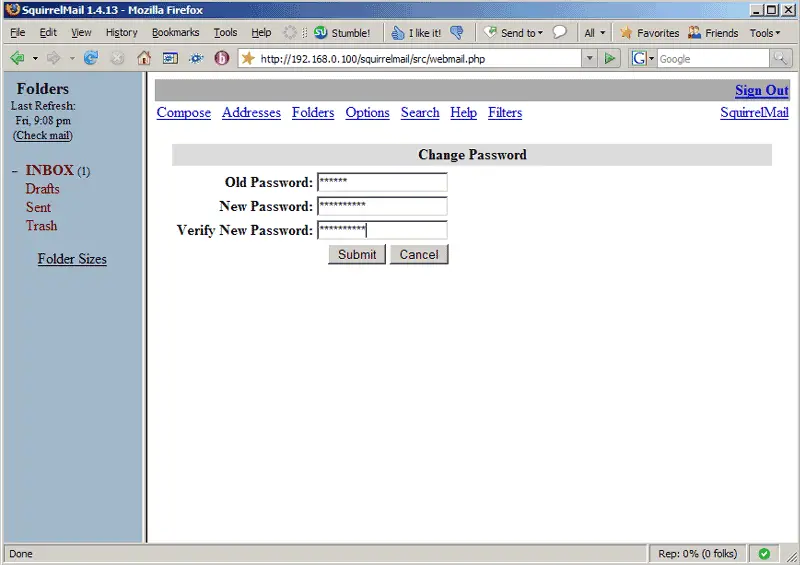The image size is (800, 565).
Task: Open the Help menu in the menu bar
Action: pos(261,33)
